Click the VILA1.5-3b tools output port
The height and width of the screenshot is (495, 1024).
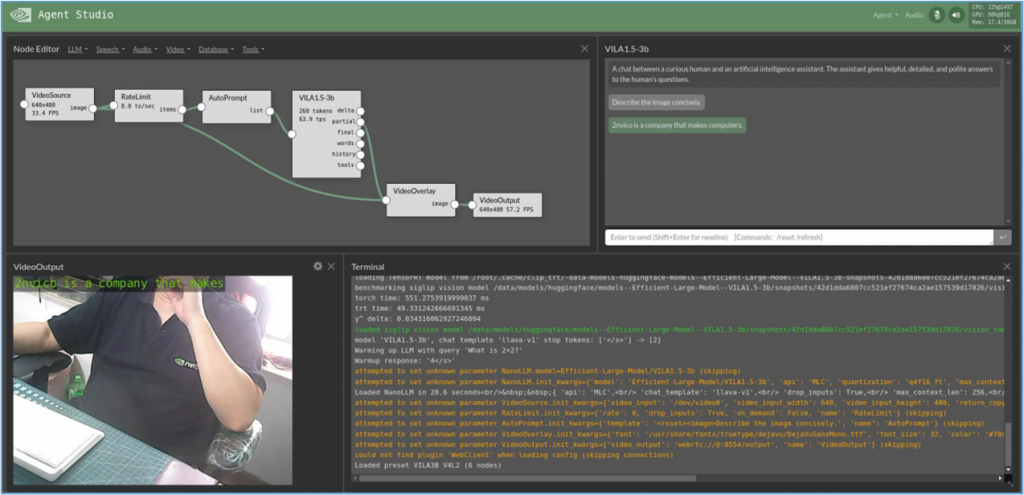(x=360, y=165)
